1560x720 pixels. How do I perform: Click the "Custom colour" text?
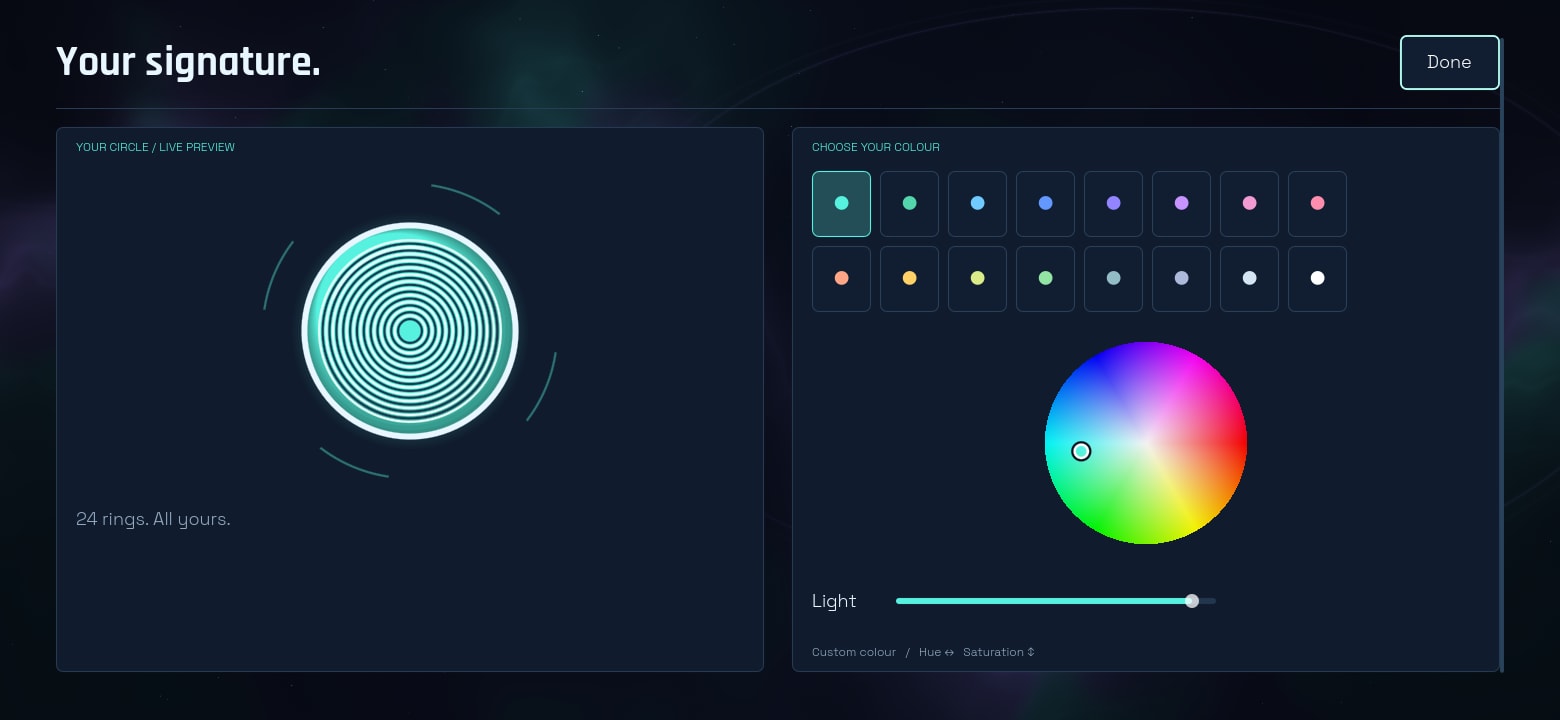coord(854,652)
